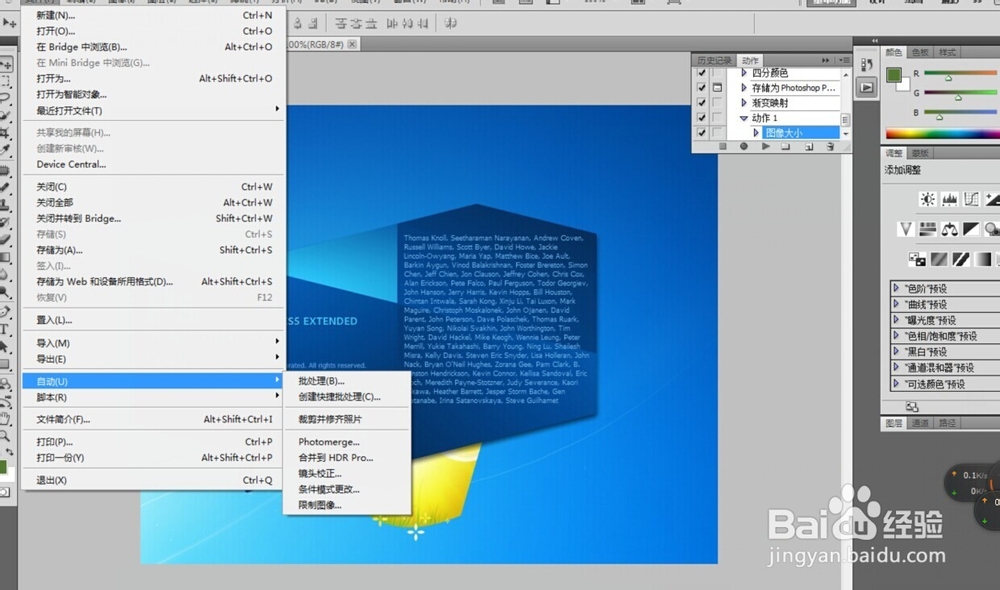Open the Actions panel options menu icon
This screenshot has height=590, width=1000.
(x=844, y=60)
